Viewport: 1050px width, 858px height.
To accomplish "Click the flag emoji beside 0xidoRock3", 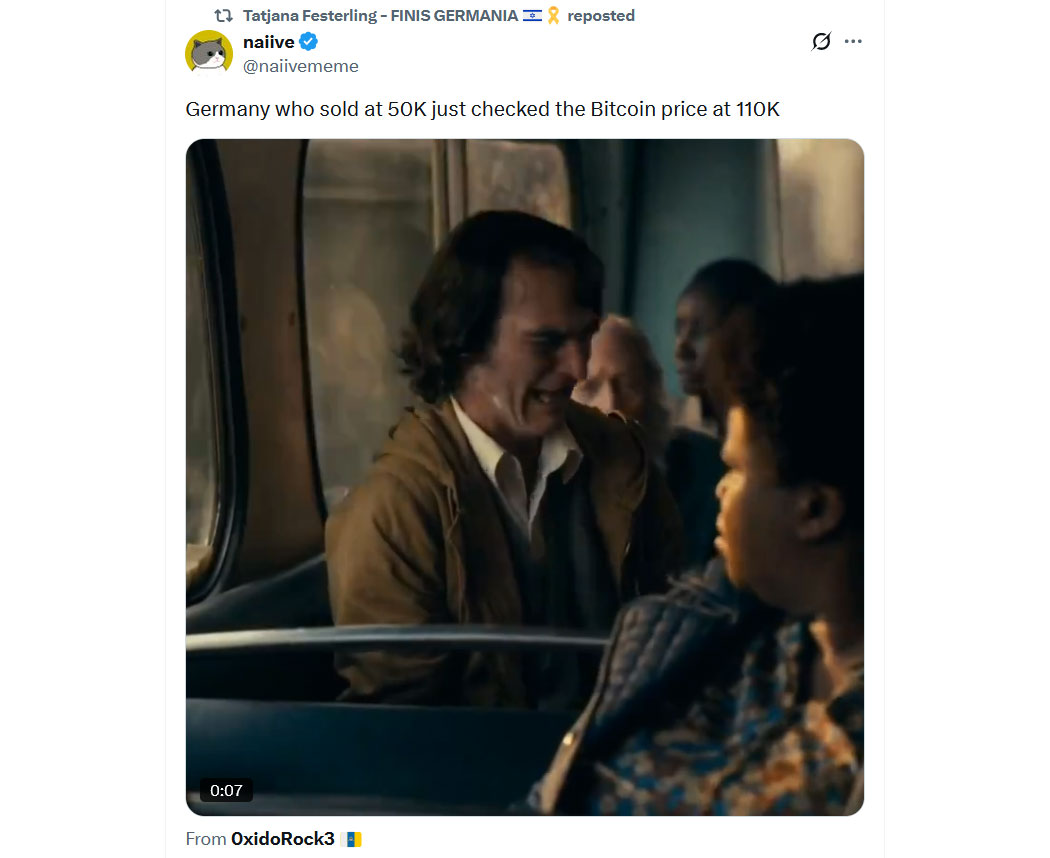I will pyautogui.click(x=351, y=839).
